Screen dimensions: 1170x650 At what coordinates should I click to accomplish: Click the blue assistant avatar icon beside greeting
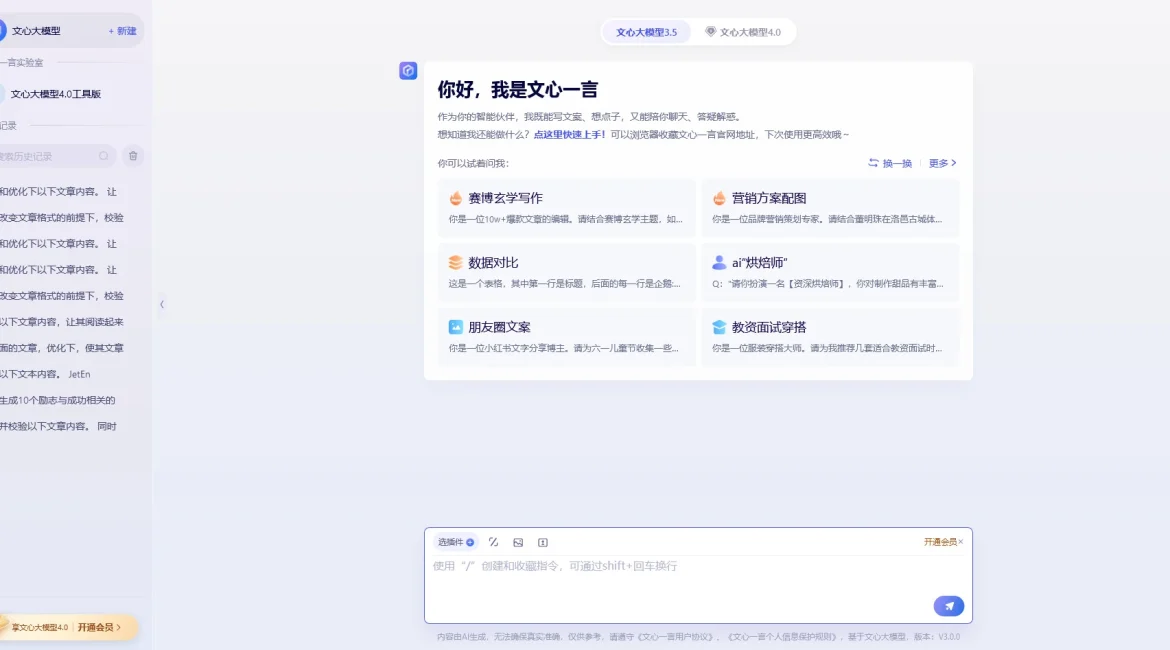click(408, 71)
